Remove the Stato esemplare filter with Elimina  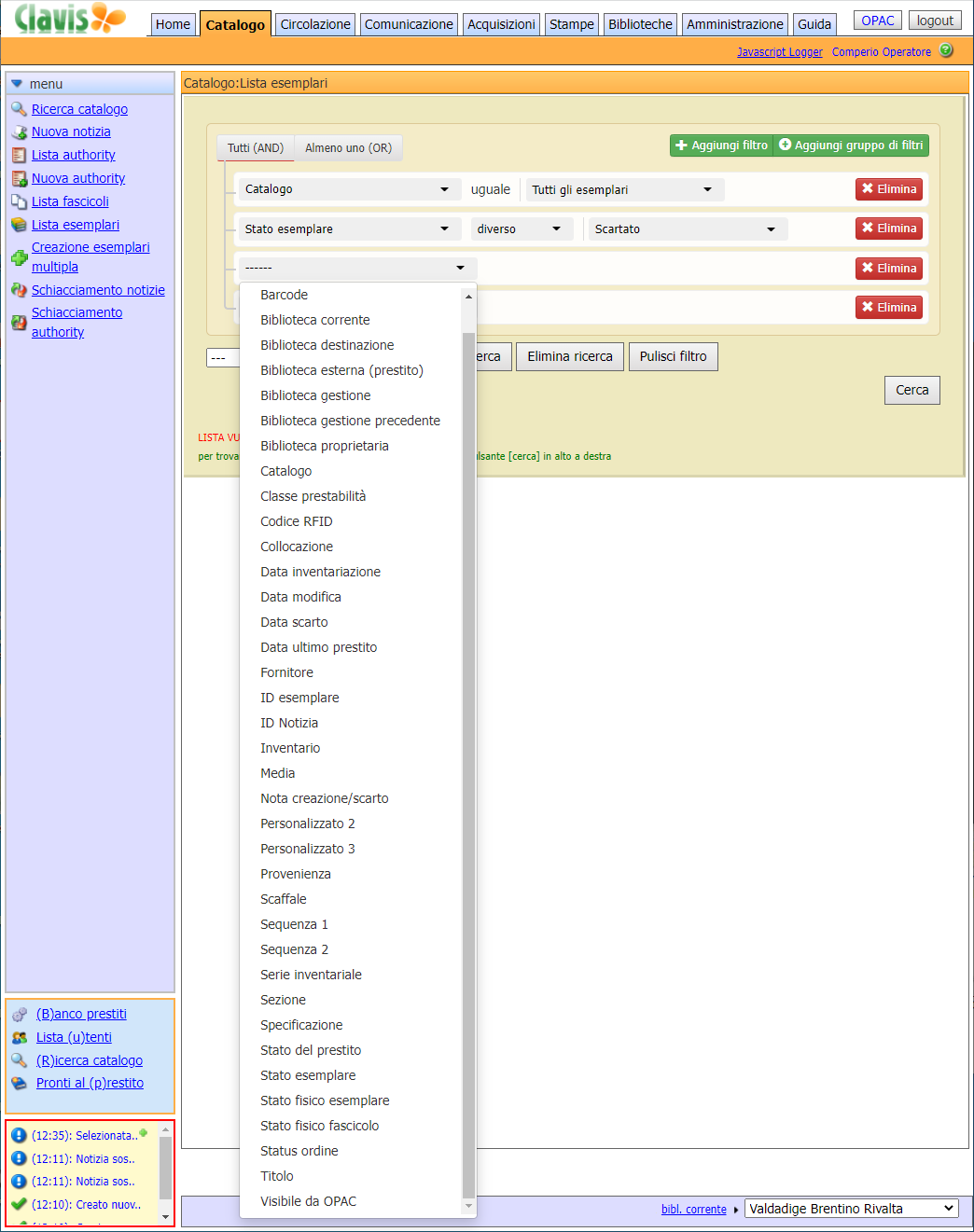tap(888, 228)
